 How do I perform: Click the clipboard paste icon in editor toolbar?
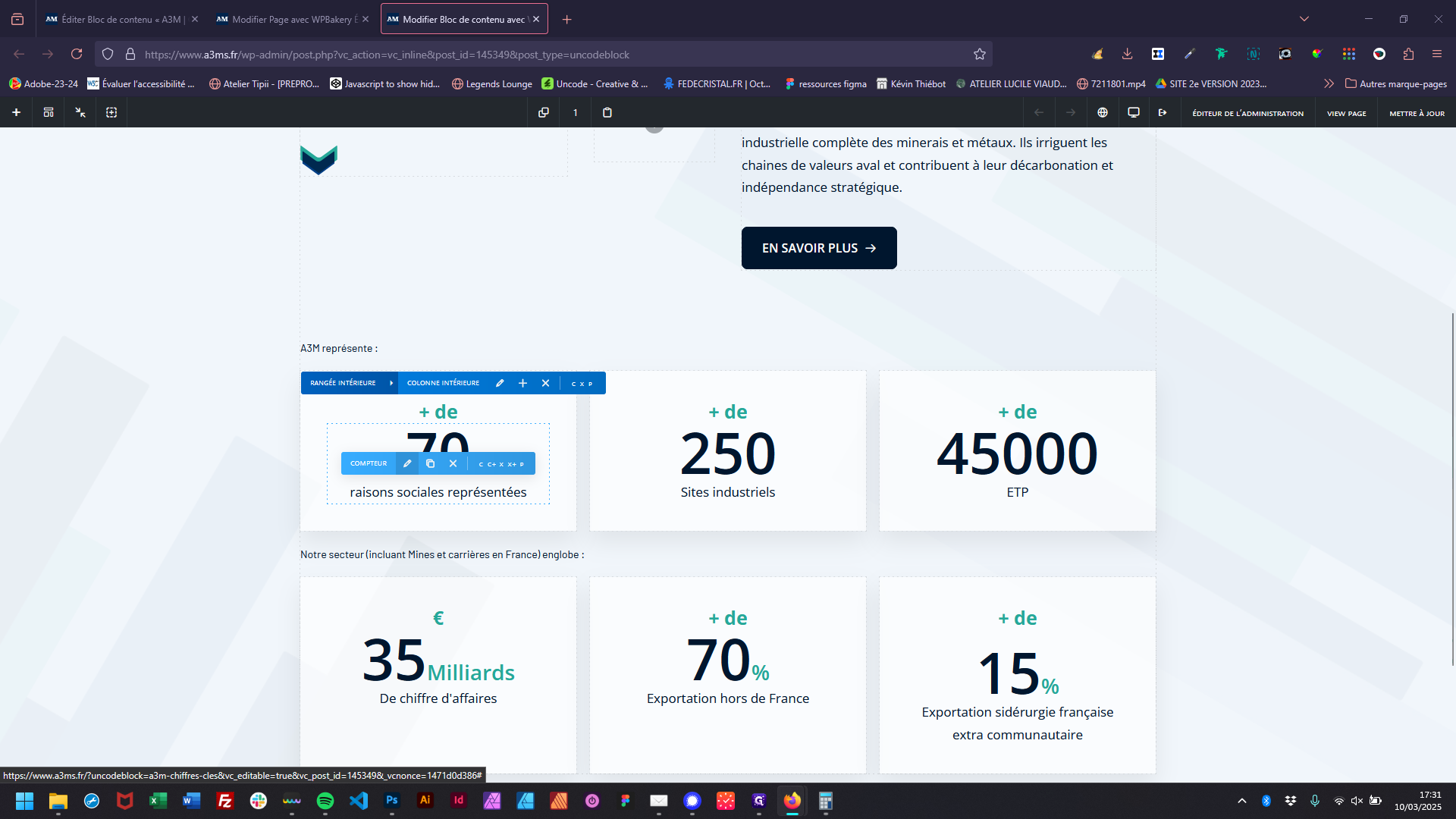pyautogui.click(x=607, y=112)
